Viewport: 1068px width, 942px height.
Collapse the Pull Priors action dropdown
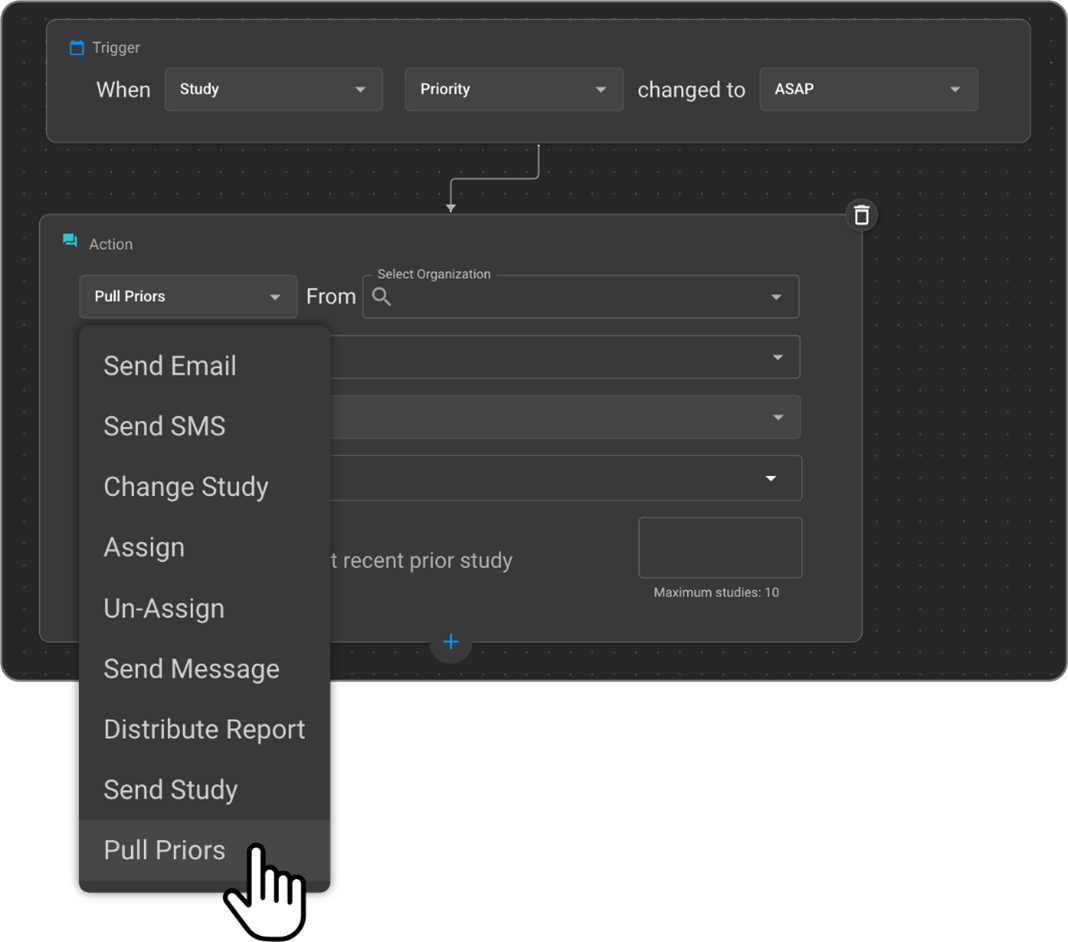click(188, 297)
